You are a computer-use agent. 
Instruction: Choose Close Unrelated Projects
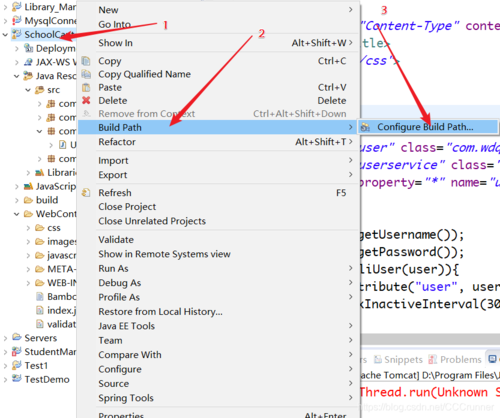219,221
